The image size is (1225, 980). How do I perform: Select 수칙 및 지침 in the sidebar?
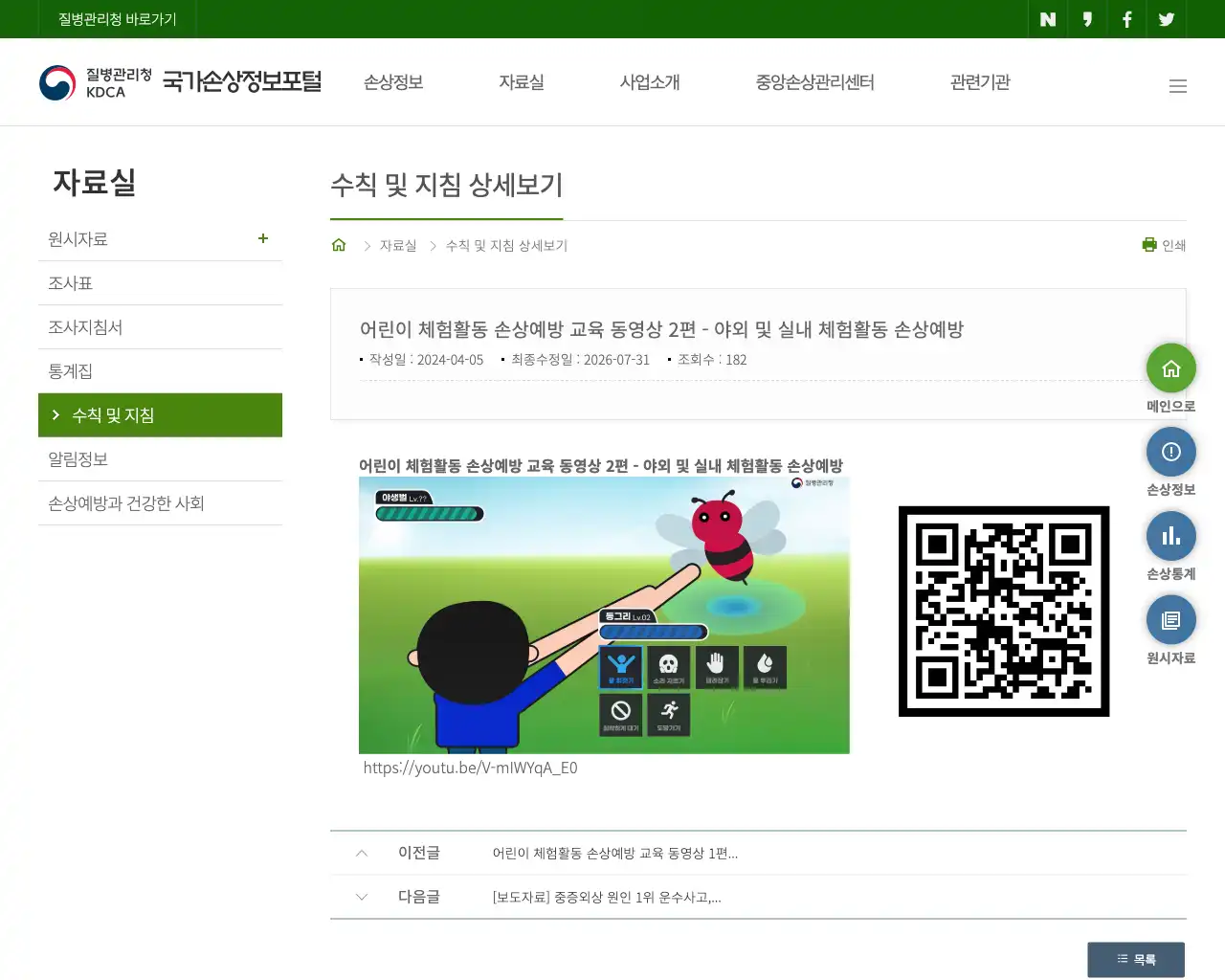160,415
